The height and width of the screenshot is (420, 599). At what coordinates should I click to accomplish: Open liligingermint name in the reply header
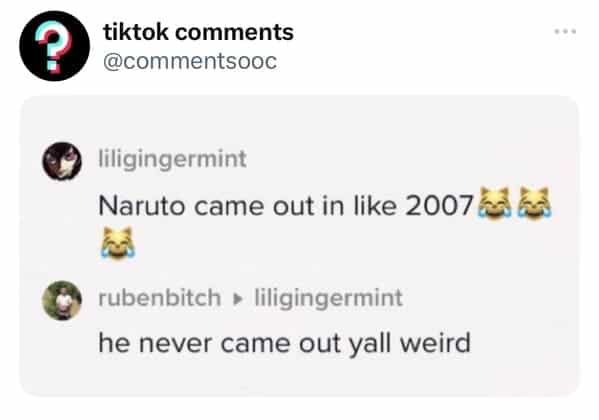tap(329, 298)
